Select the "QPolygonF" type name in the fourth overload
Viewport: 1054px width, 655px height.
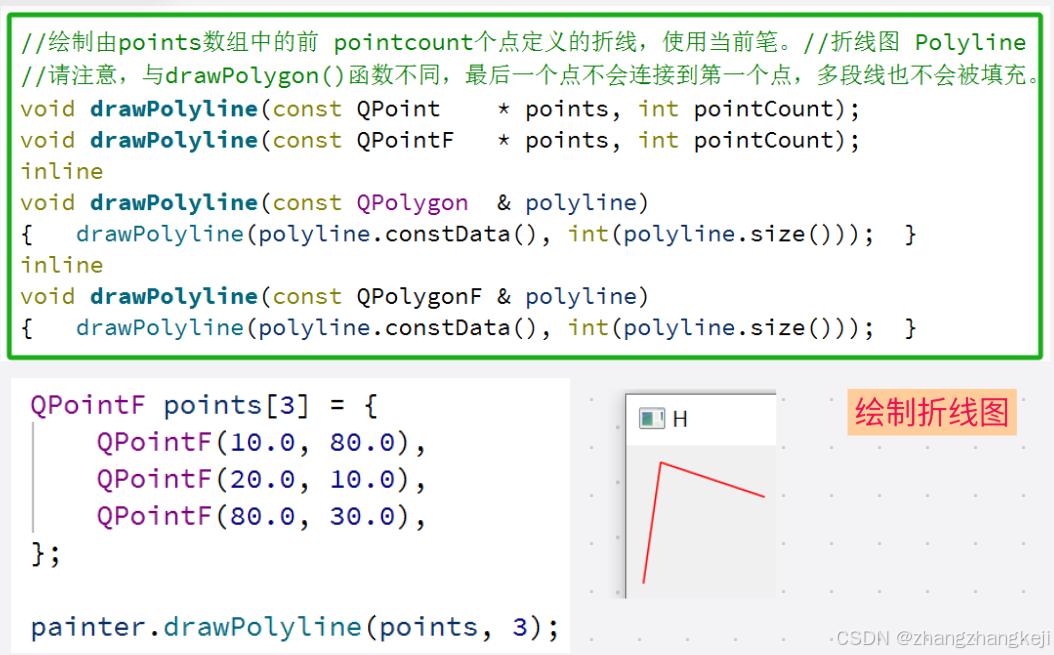pyautogui.click(x=419, y=296)
